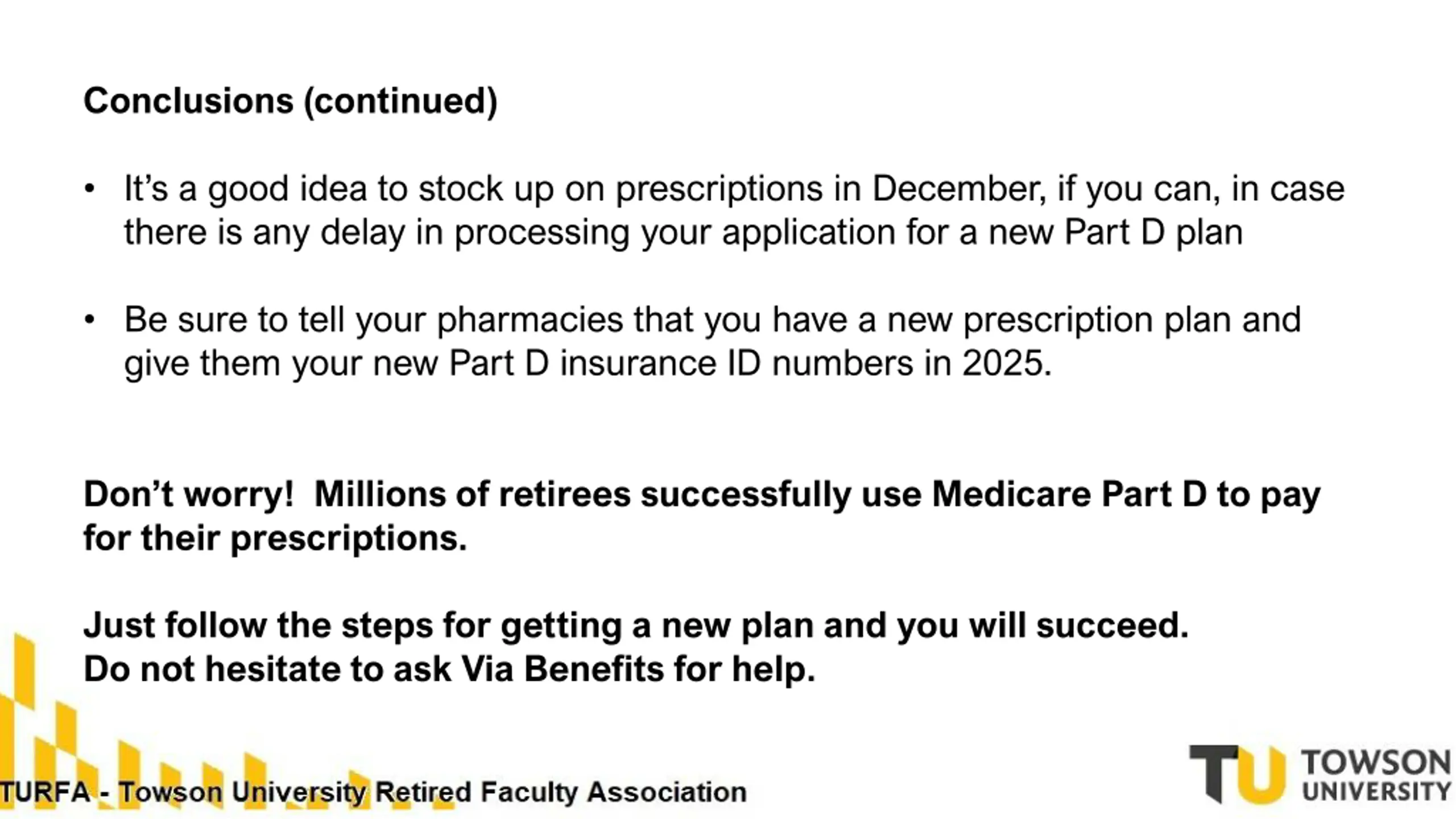
Task: Click the yellow checkered flag graphic
Action: point(227,721)
